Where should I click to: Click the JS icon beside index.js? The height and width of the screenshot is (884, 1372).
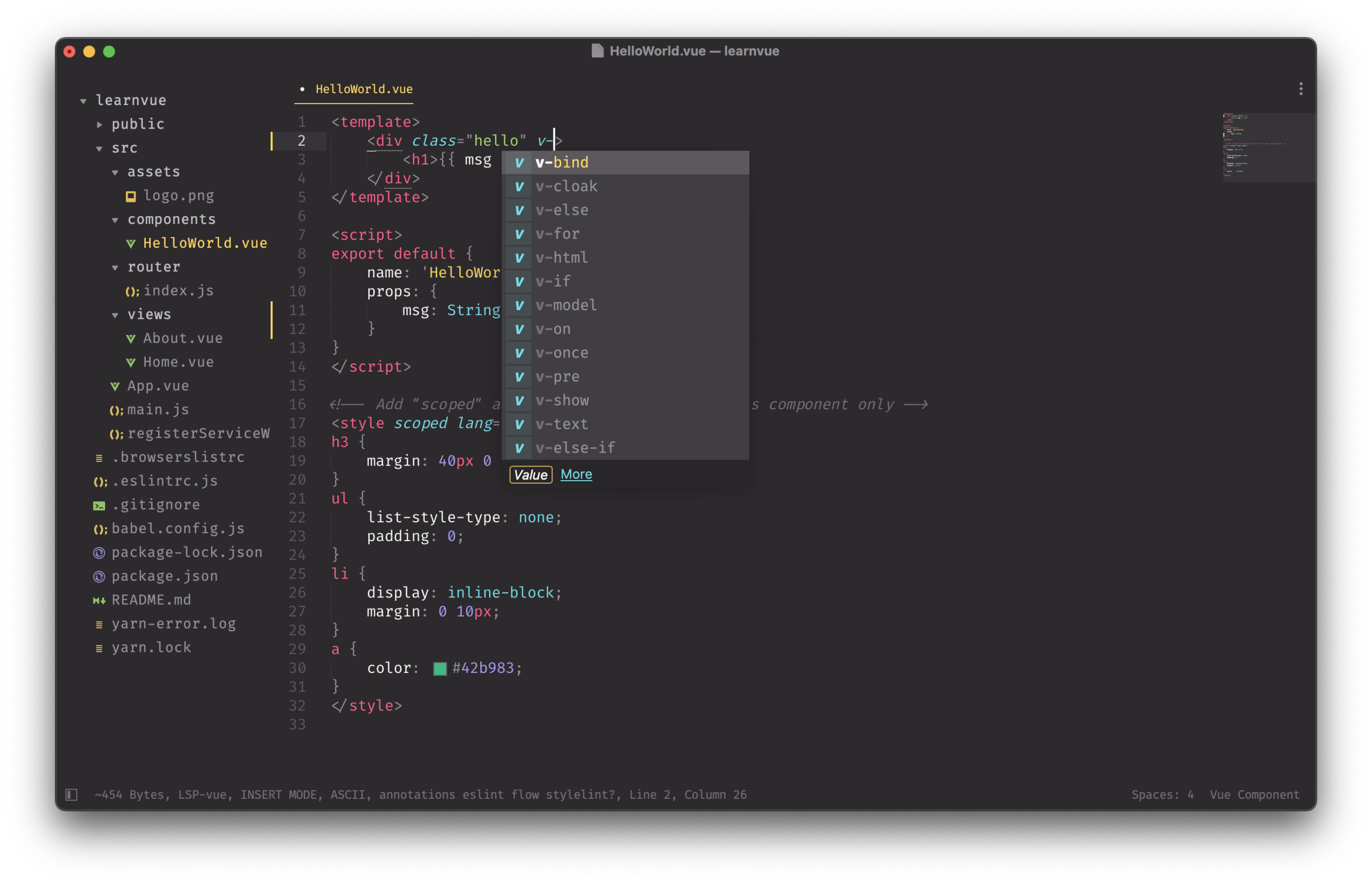tap(131, 291)
